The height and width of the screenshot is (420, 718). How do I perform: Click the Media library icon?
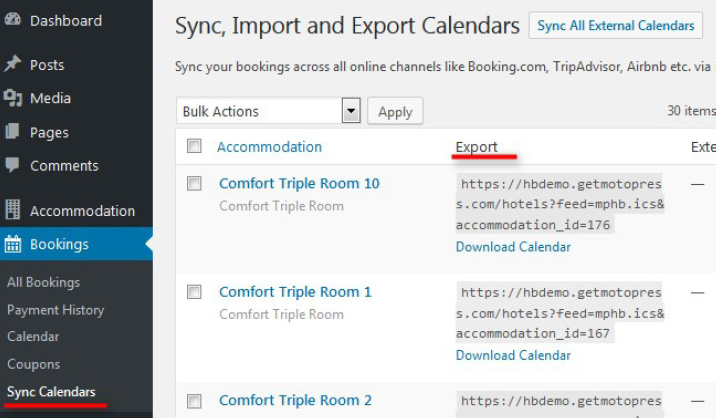12,98
